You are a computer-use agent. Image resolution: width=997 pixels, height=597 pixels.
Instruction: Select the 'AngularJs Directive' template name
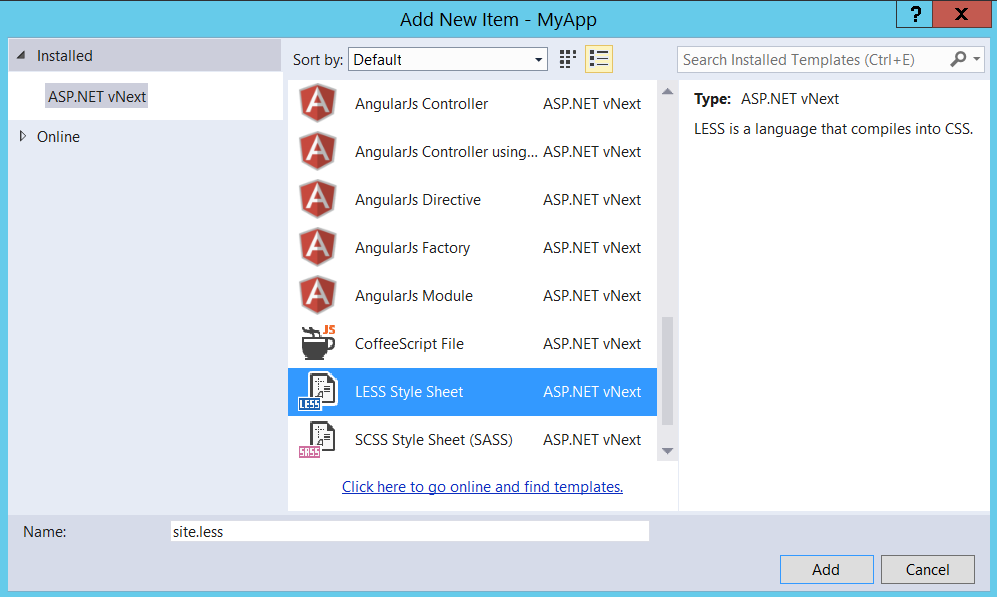(418, 200)
